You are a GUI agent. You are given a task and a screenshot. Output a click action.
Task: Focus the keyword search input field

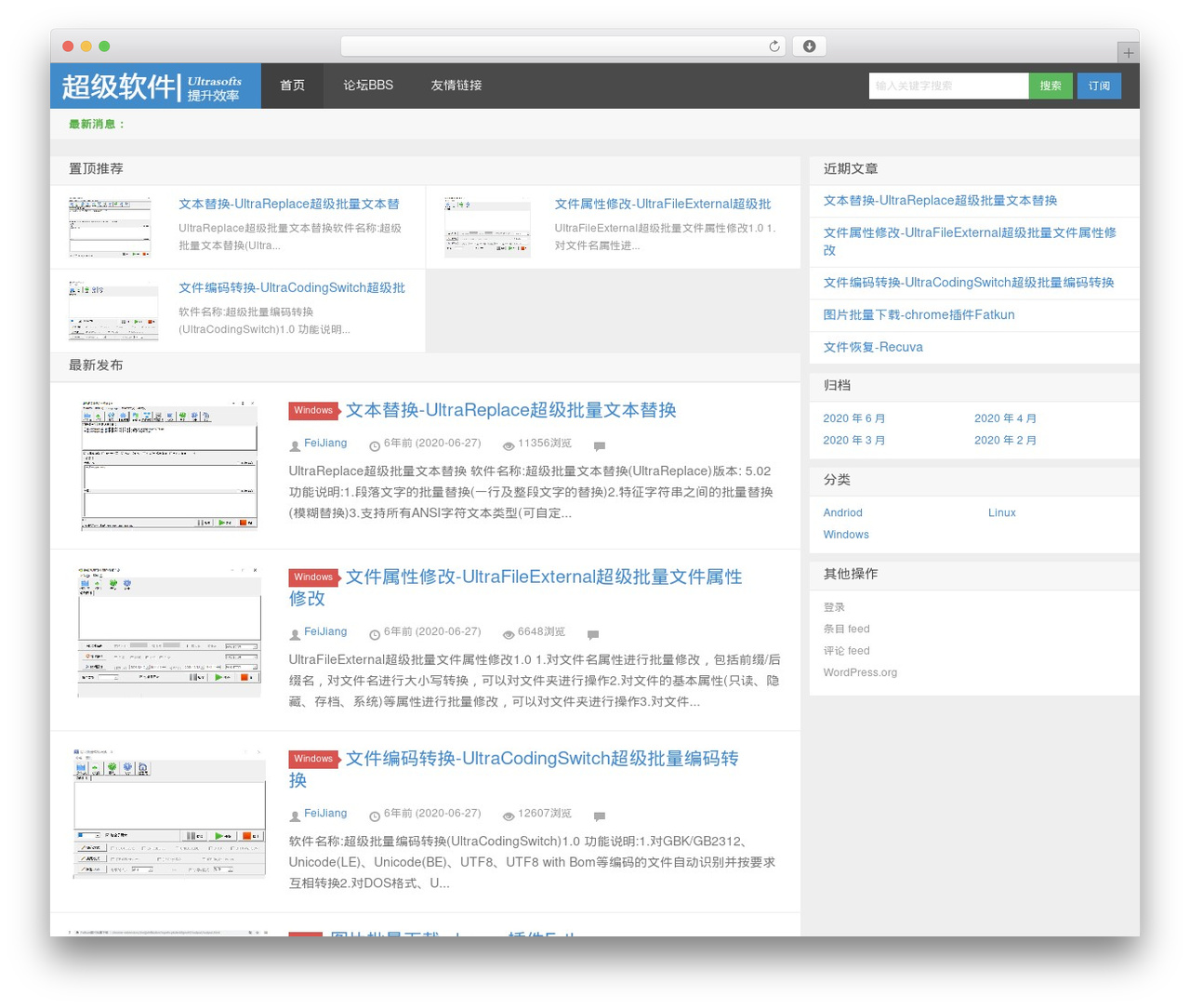point(948,86)
